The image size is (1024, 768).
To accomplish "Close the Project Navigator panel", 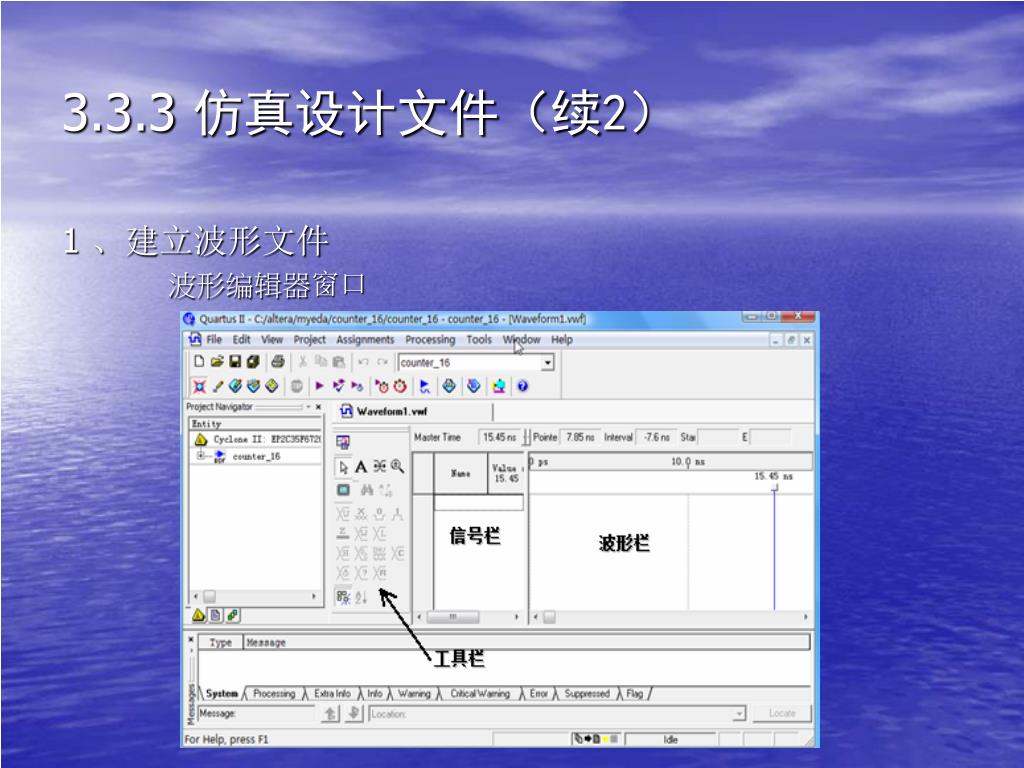I will coord(319,407).
